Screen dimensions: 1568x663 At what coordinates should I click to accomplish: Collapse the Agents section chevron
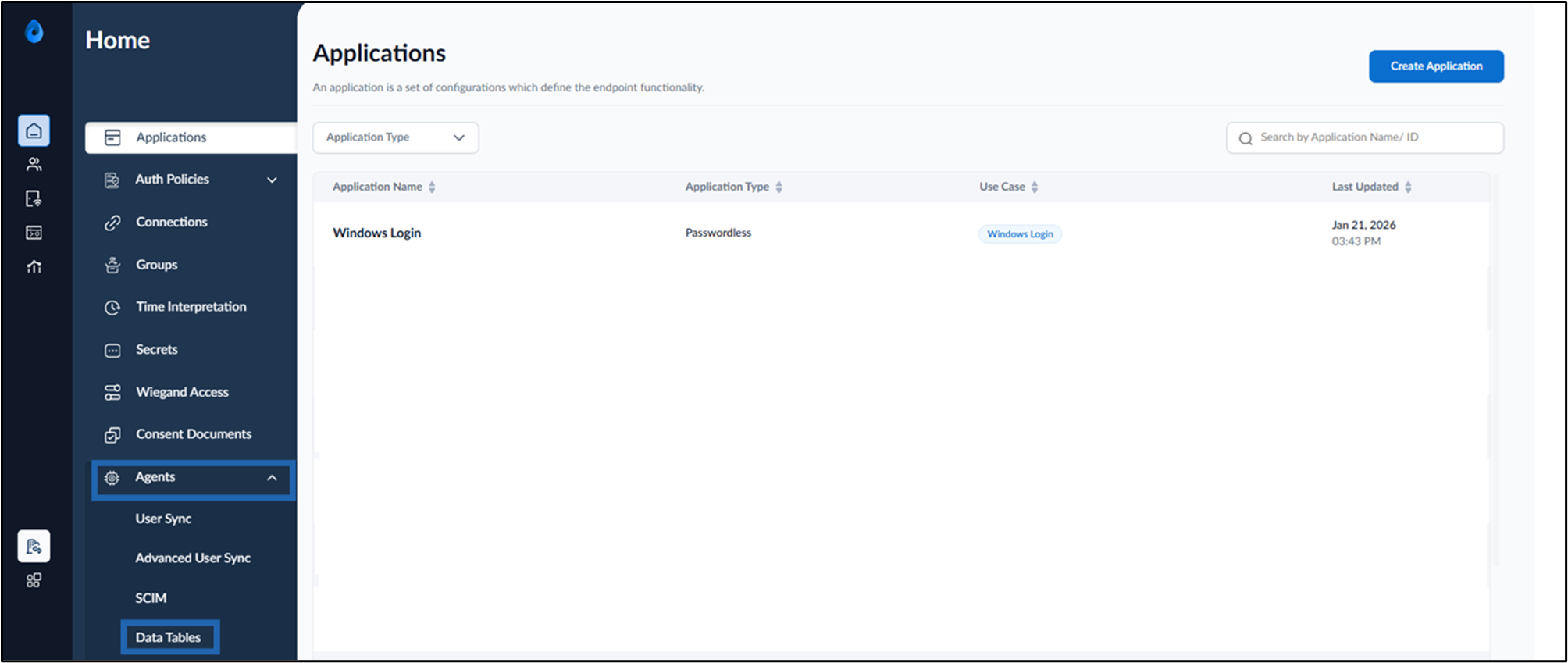click(272, 478)
